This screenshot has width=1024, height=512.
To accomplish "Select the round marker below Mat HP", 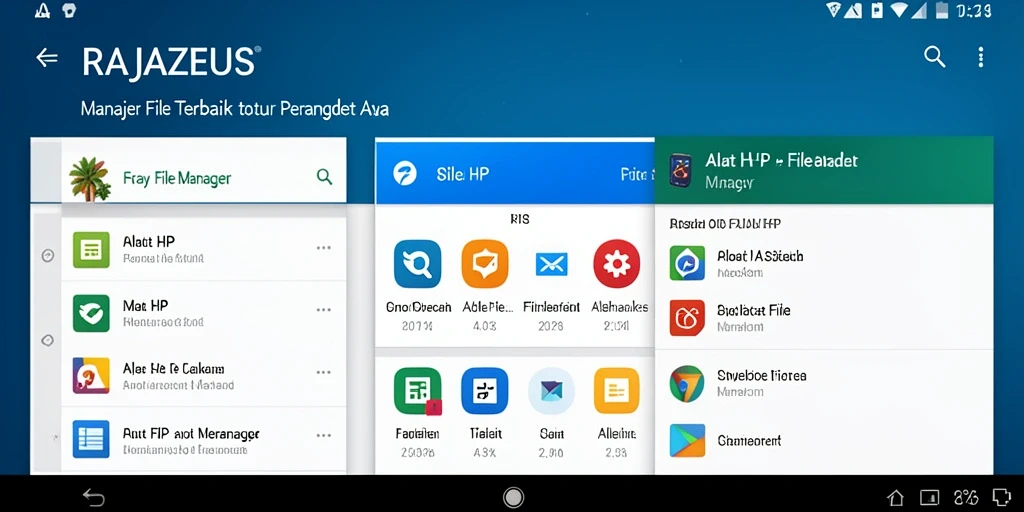I will (x=48, y=340).
